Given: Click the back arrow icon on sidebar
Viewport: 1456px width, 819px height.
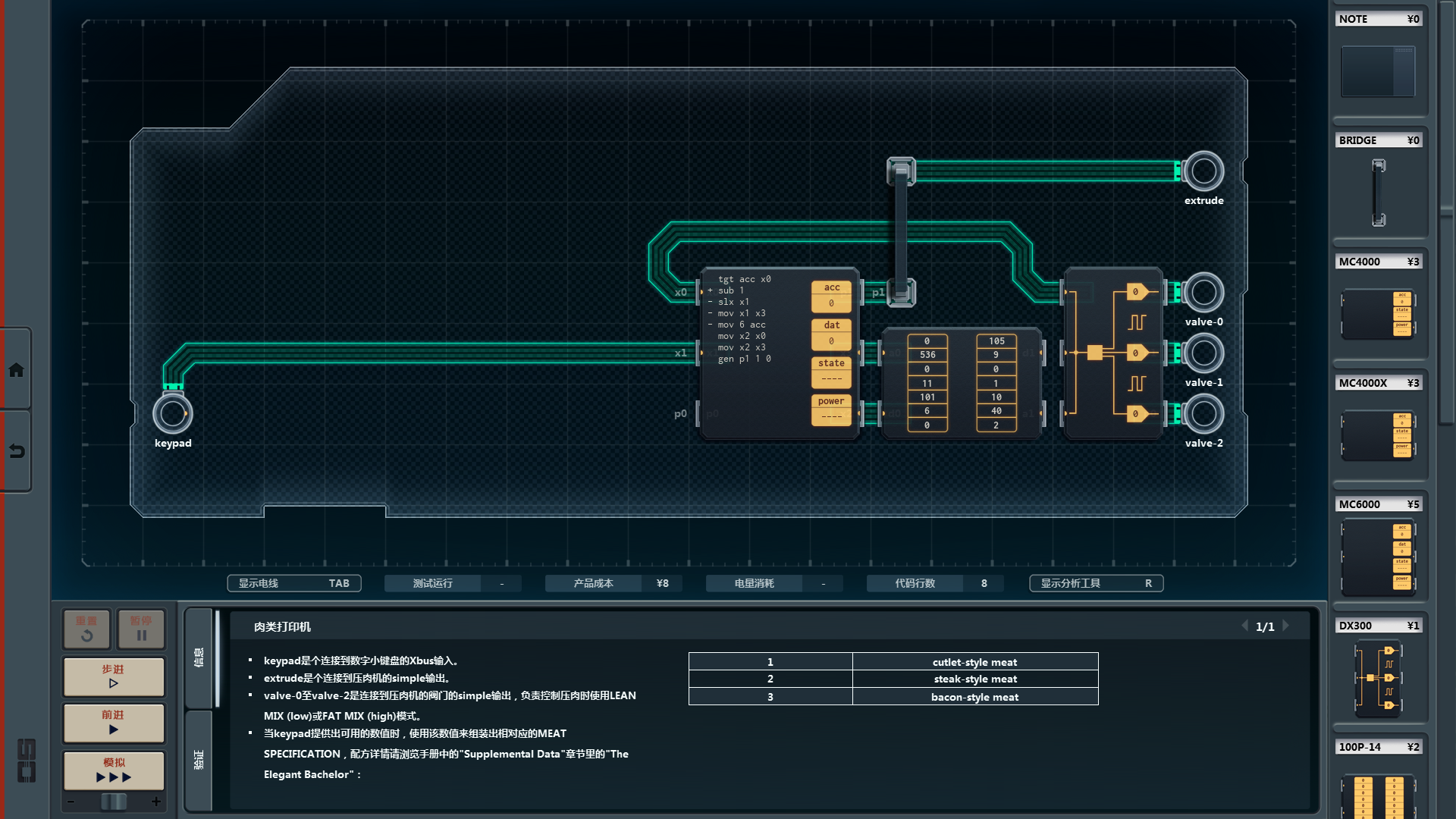Looking at the screenshot, I should [16, 451].
